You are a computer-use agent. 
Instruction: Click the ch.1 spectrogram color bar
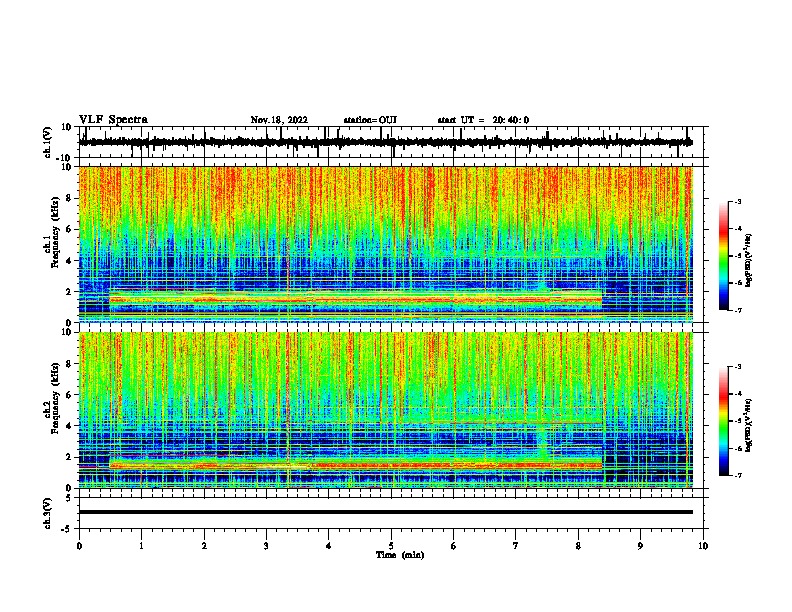pyautogui.click(x=724, y=256)
